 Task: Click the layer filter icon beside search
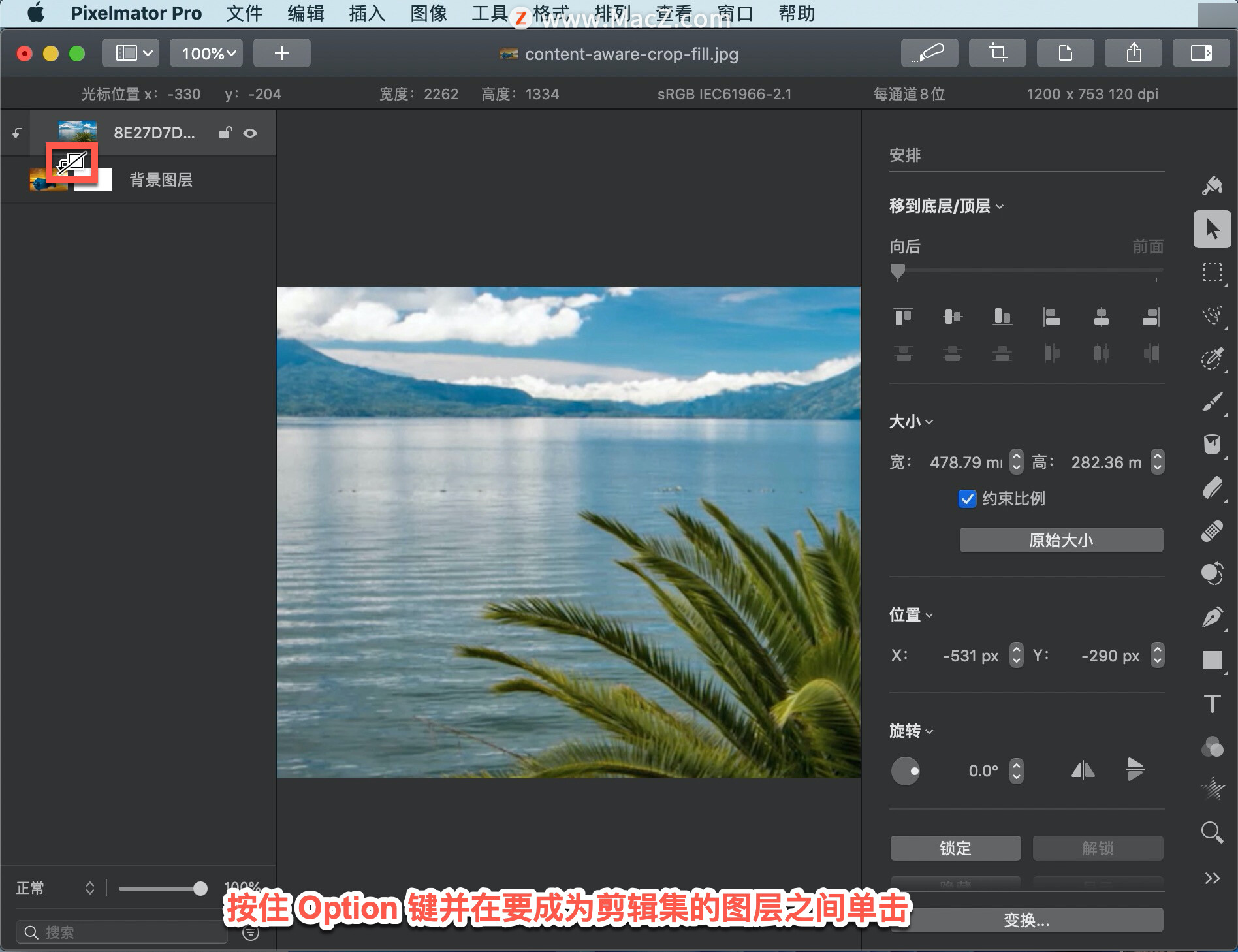click(x=251, y=932)
